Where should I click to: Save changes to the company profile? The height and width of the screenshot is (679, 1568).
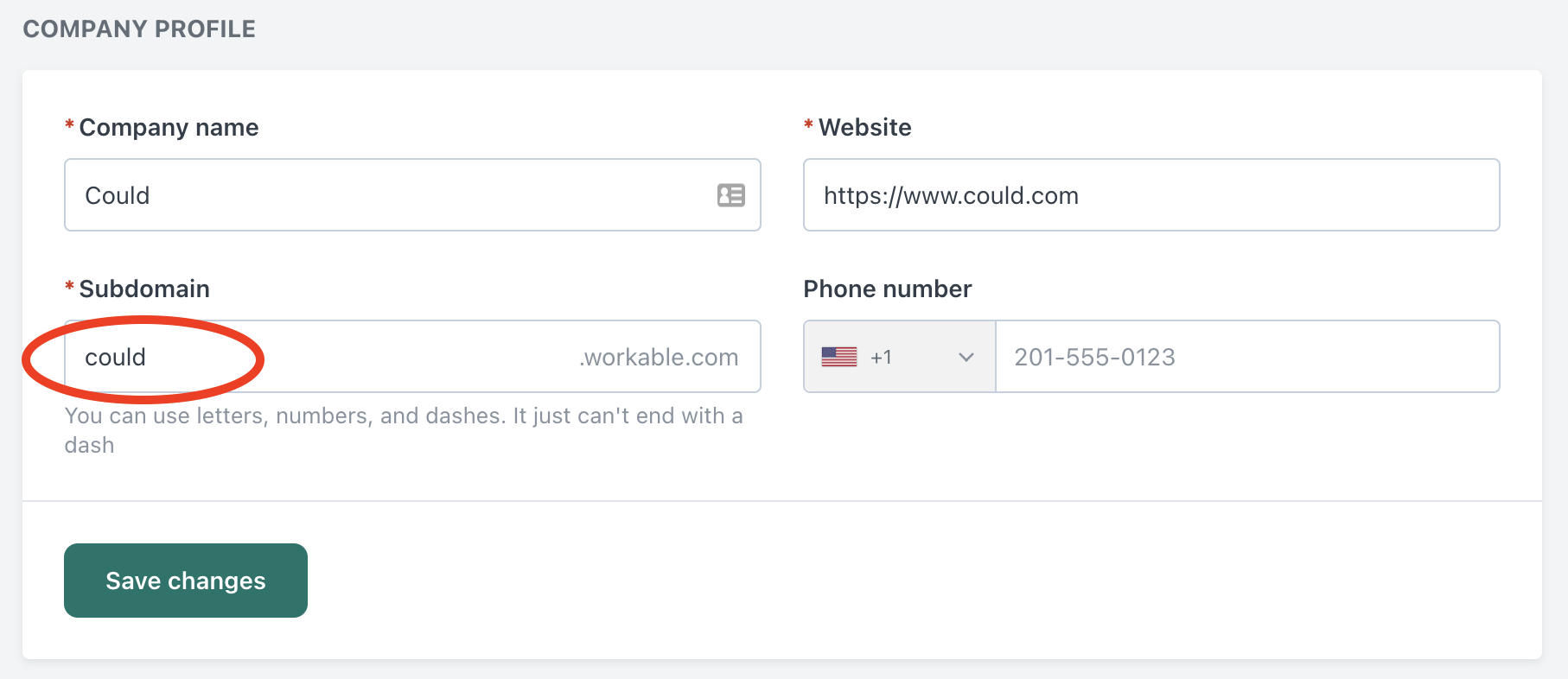(x=186, y=581)
